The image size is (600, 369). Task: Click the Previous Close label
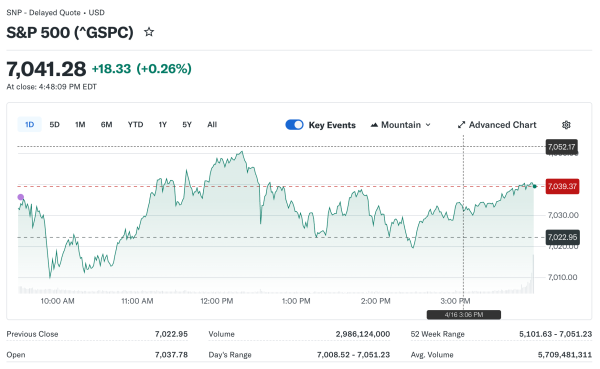coord(32,334)
